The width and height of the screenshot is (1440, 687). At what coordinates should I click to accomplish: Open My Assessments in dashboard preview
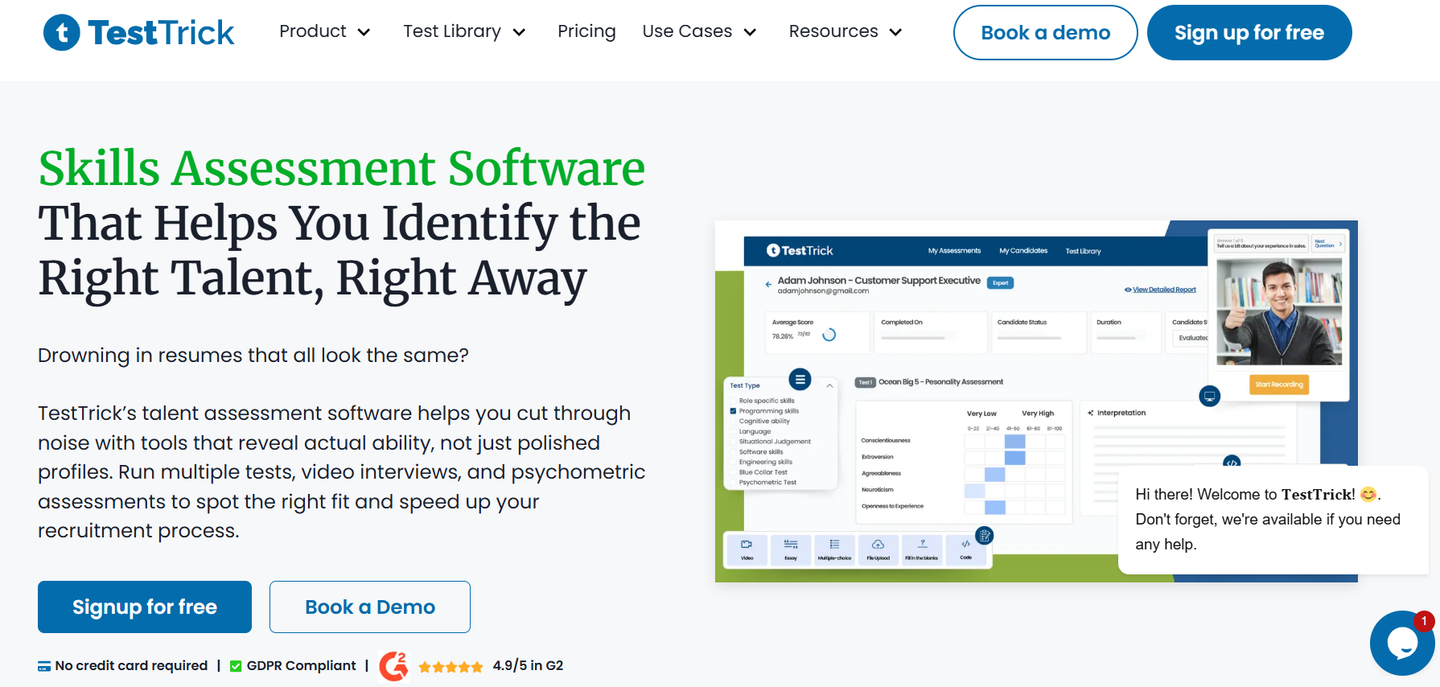(x=954, y=251)
